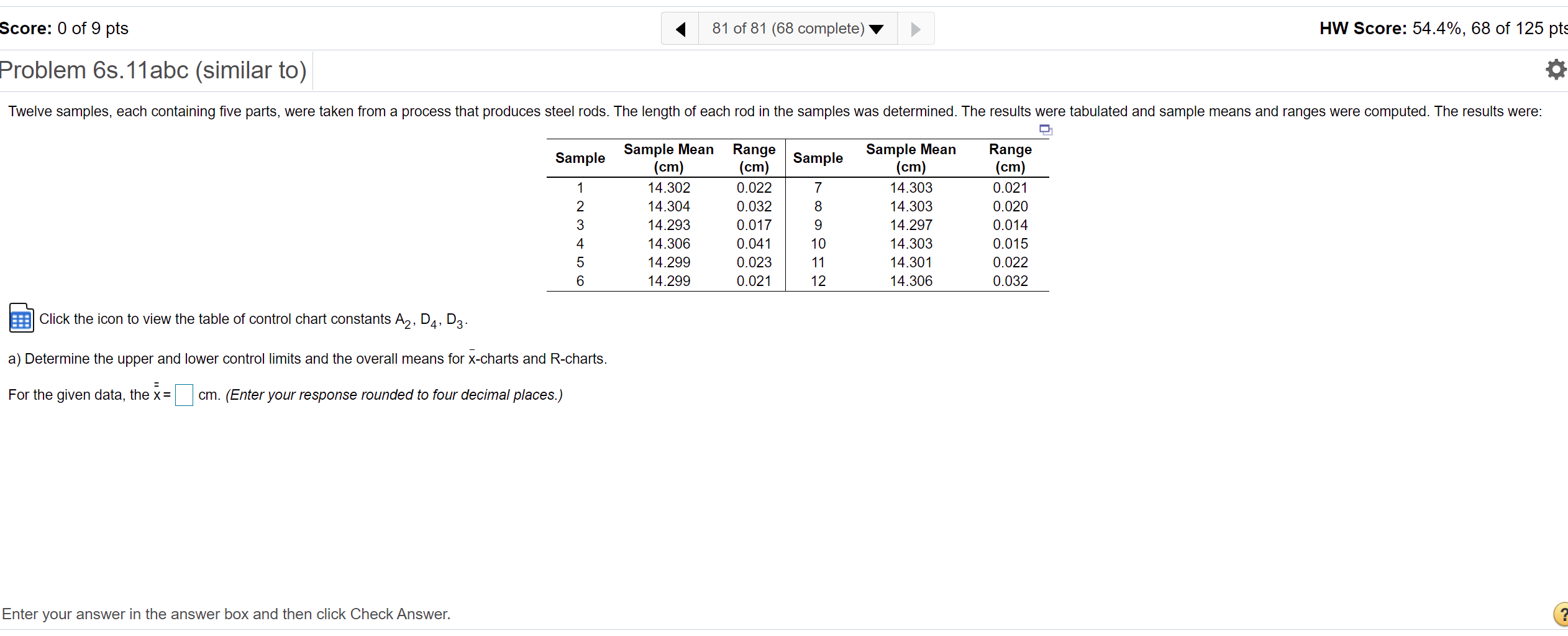Click the sample mean 14.303 for sample 10

(x=911, y=244)
